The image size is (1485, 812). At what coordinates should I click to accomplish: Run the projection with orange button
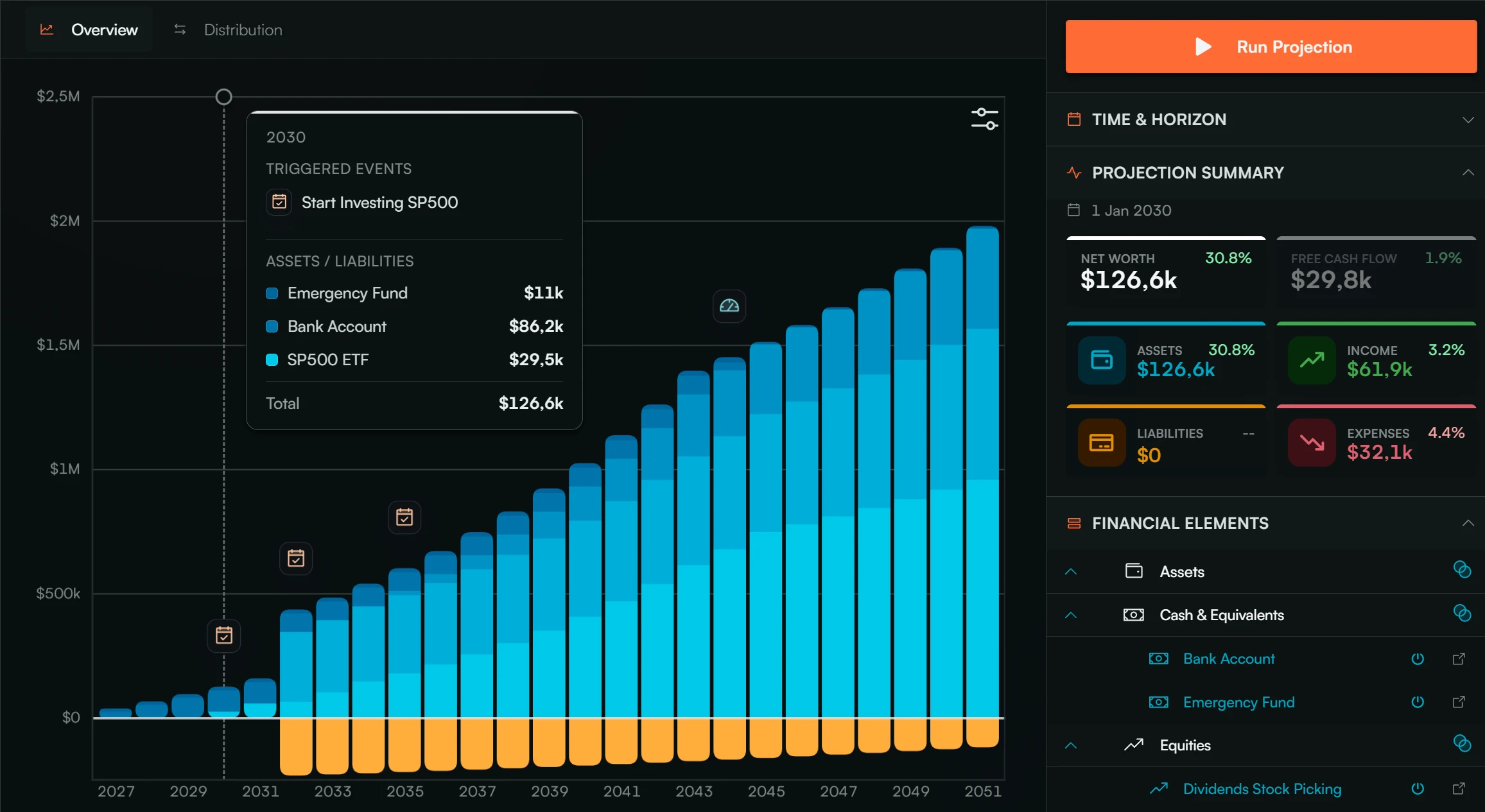[x=1271, y=46]
